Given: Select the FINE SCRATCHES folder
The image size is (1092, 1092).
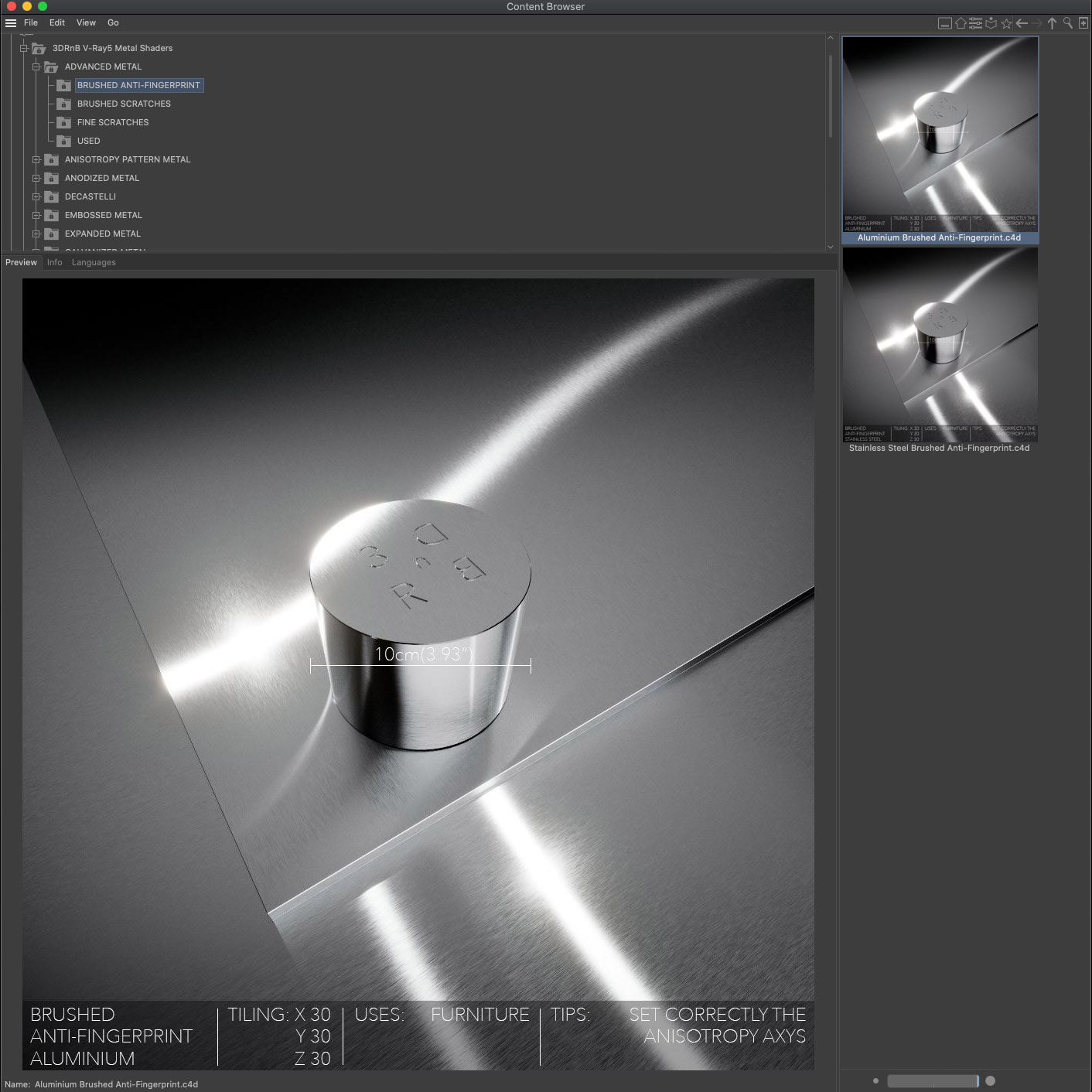Looking at the screenshot, I should 113,122.
